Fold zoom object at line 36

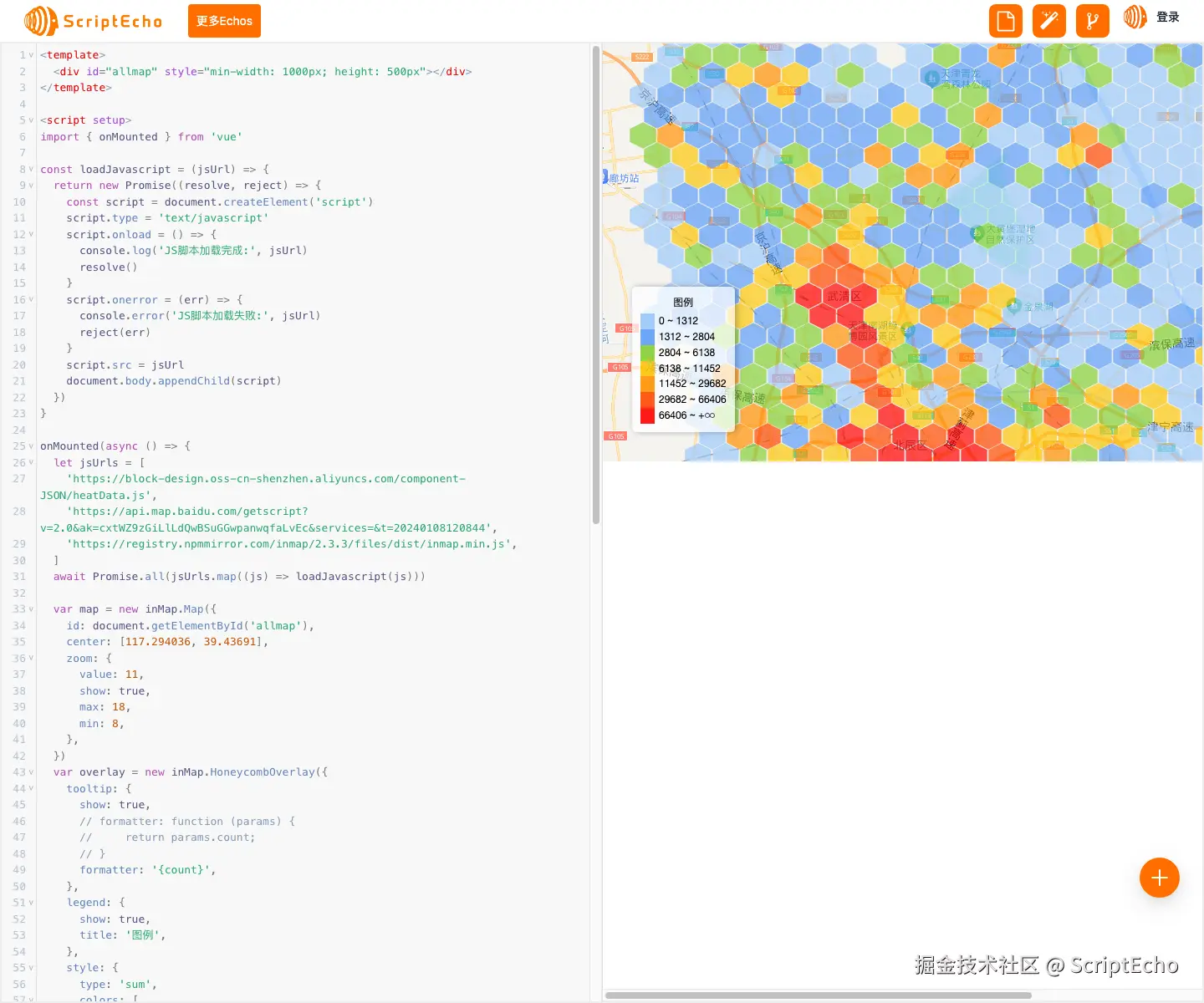[x=32, y=659]
